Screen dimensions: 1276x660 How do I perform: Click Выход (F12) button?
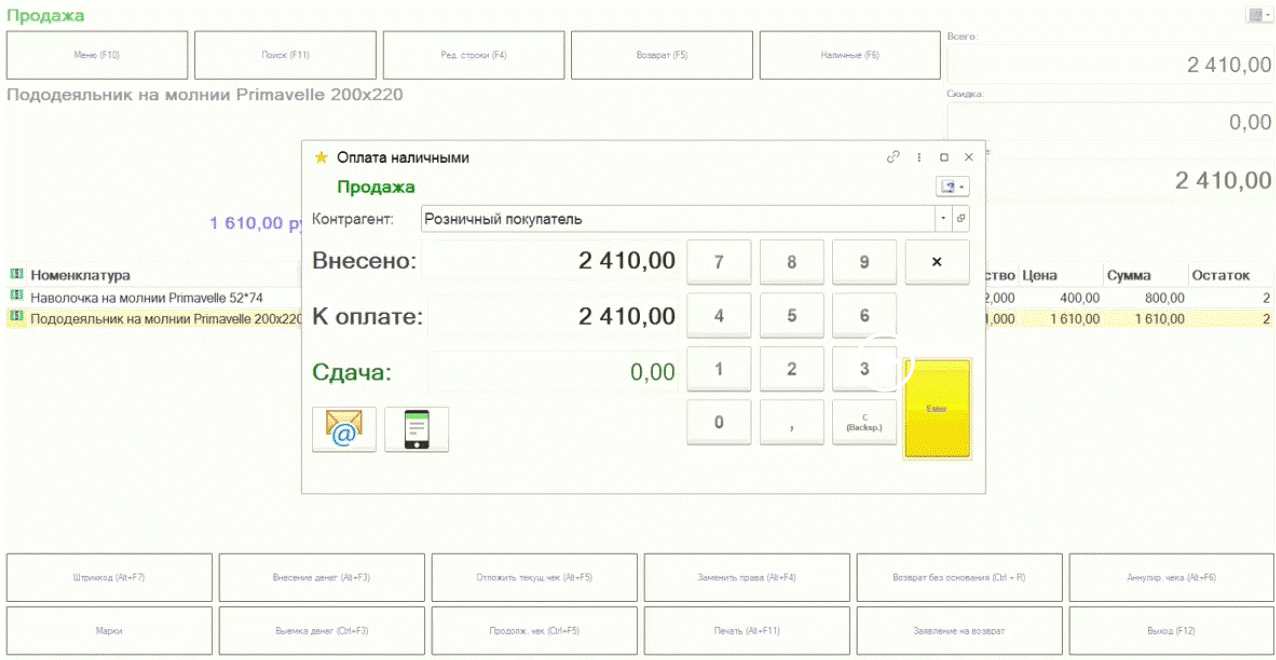click(x=1172, y=631)
